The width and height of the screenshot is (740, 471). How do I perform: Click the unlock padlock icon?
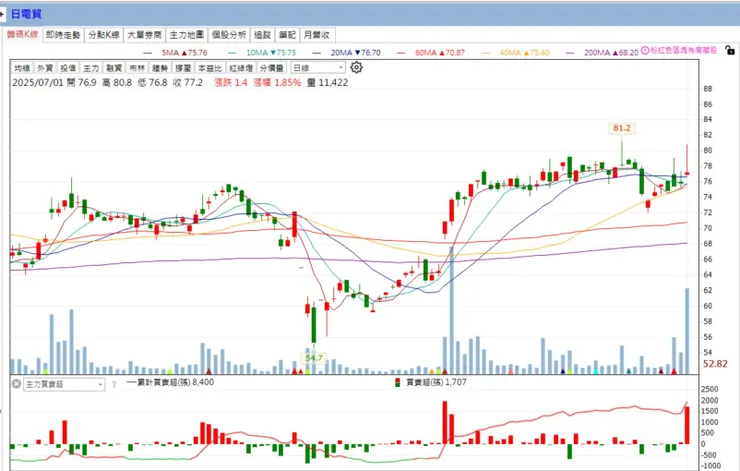(x=729, y=50)
